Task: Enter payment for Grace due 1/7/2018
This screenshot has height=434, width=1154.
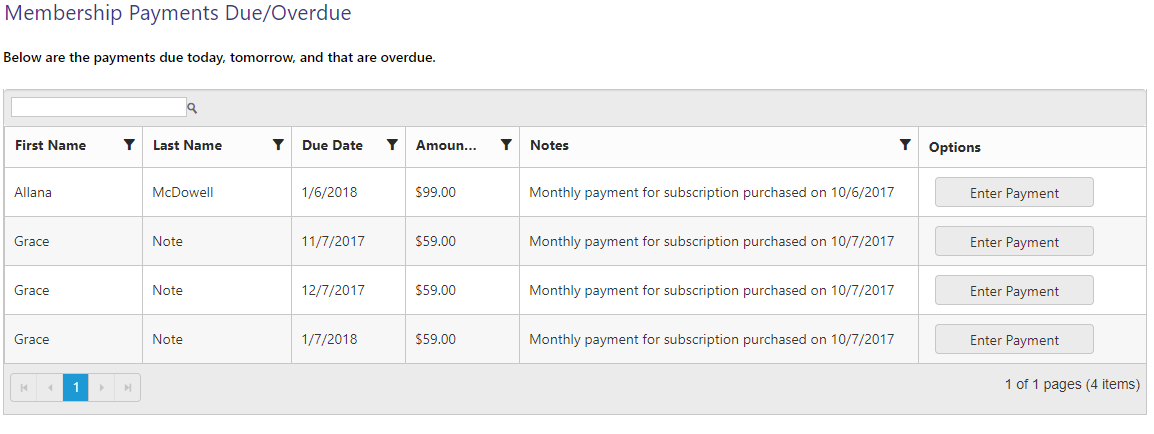Action: coord(1014,340)
